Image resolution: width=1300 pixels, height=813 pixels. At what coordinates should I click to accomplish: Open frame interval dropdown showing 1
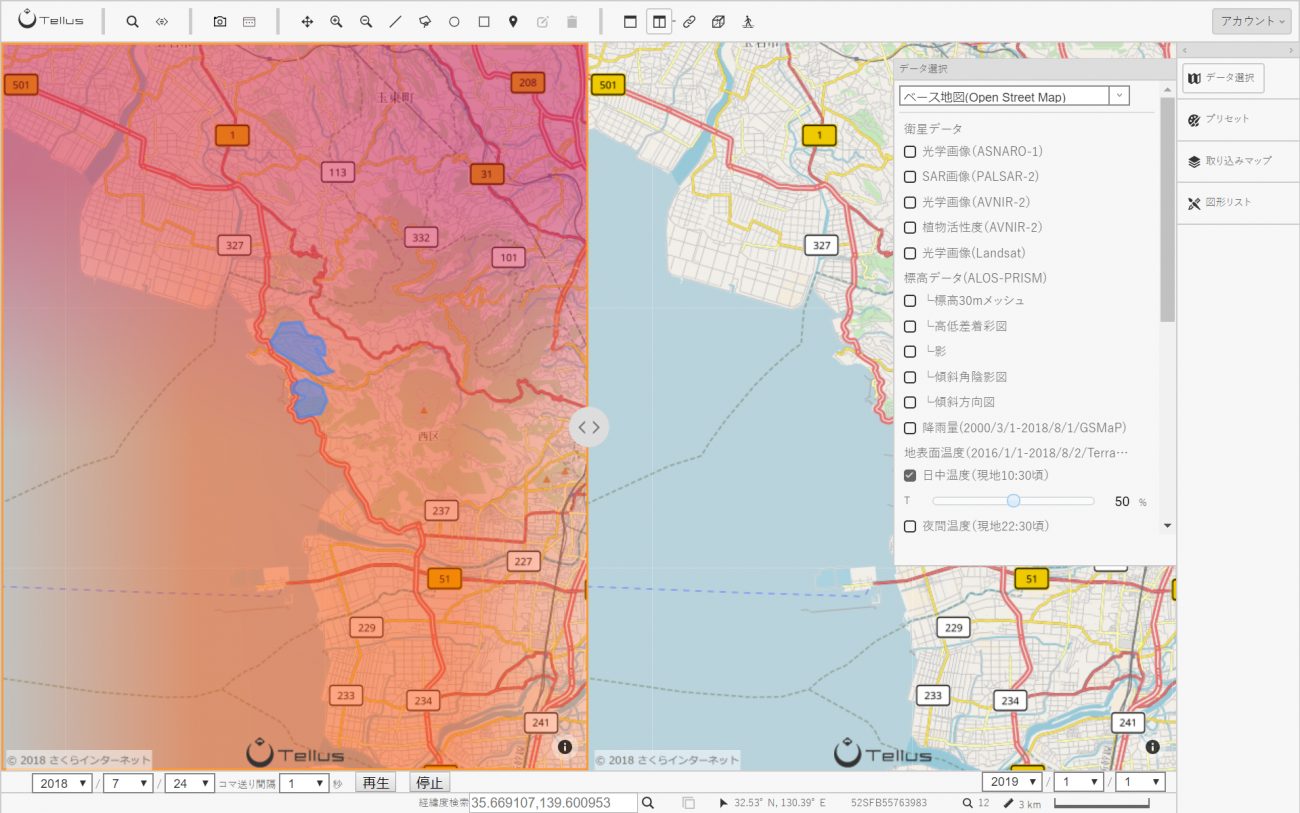click(304, 783)
